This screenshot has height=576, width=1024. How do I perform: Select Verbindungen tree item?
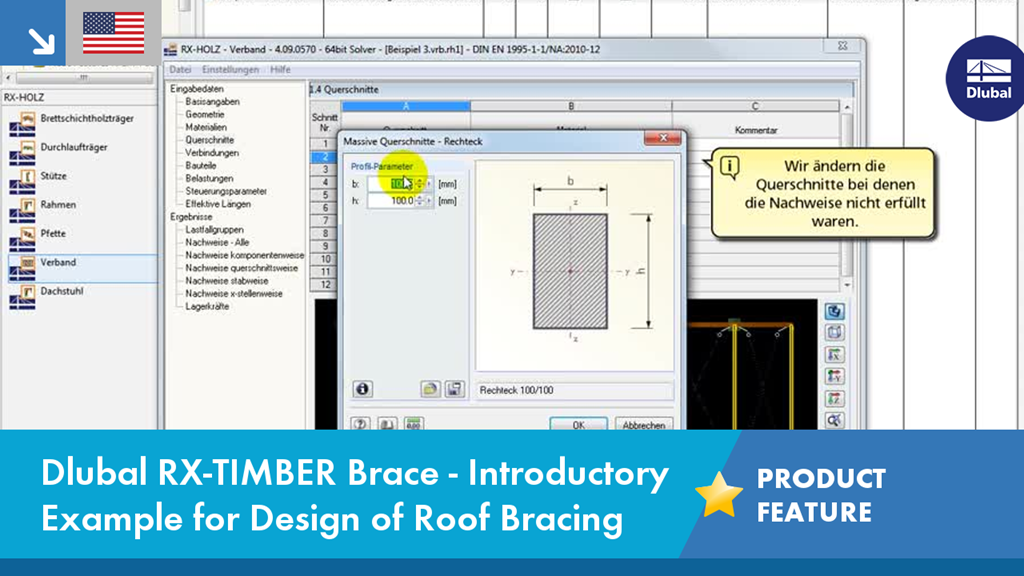(x=212, y=153)
